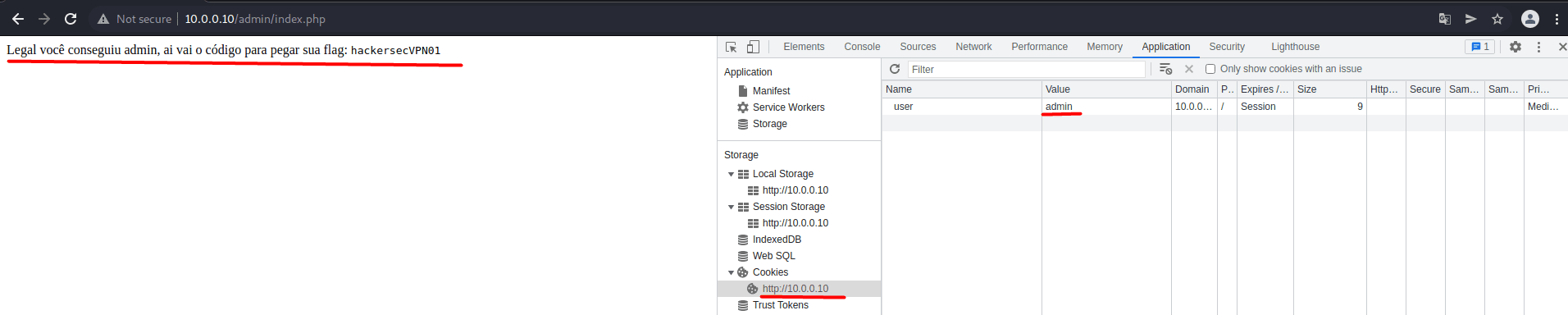Viewport: 1568px width, 315px height.
Task: Select the user cookie row
Action: click(1225, 107)
